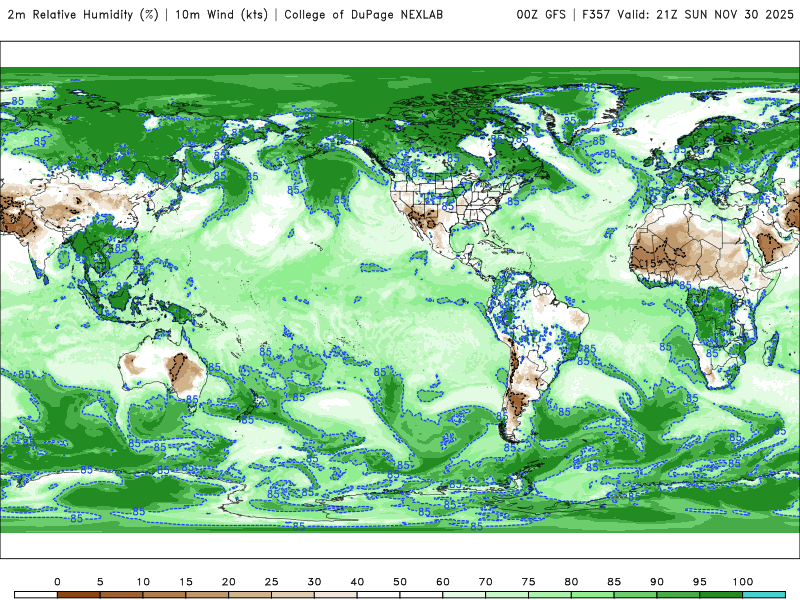800x600 pixels.
Task: Click the '5' legend label
Action: tap(100, 582)
